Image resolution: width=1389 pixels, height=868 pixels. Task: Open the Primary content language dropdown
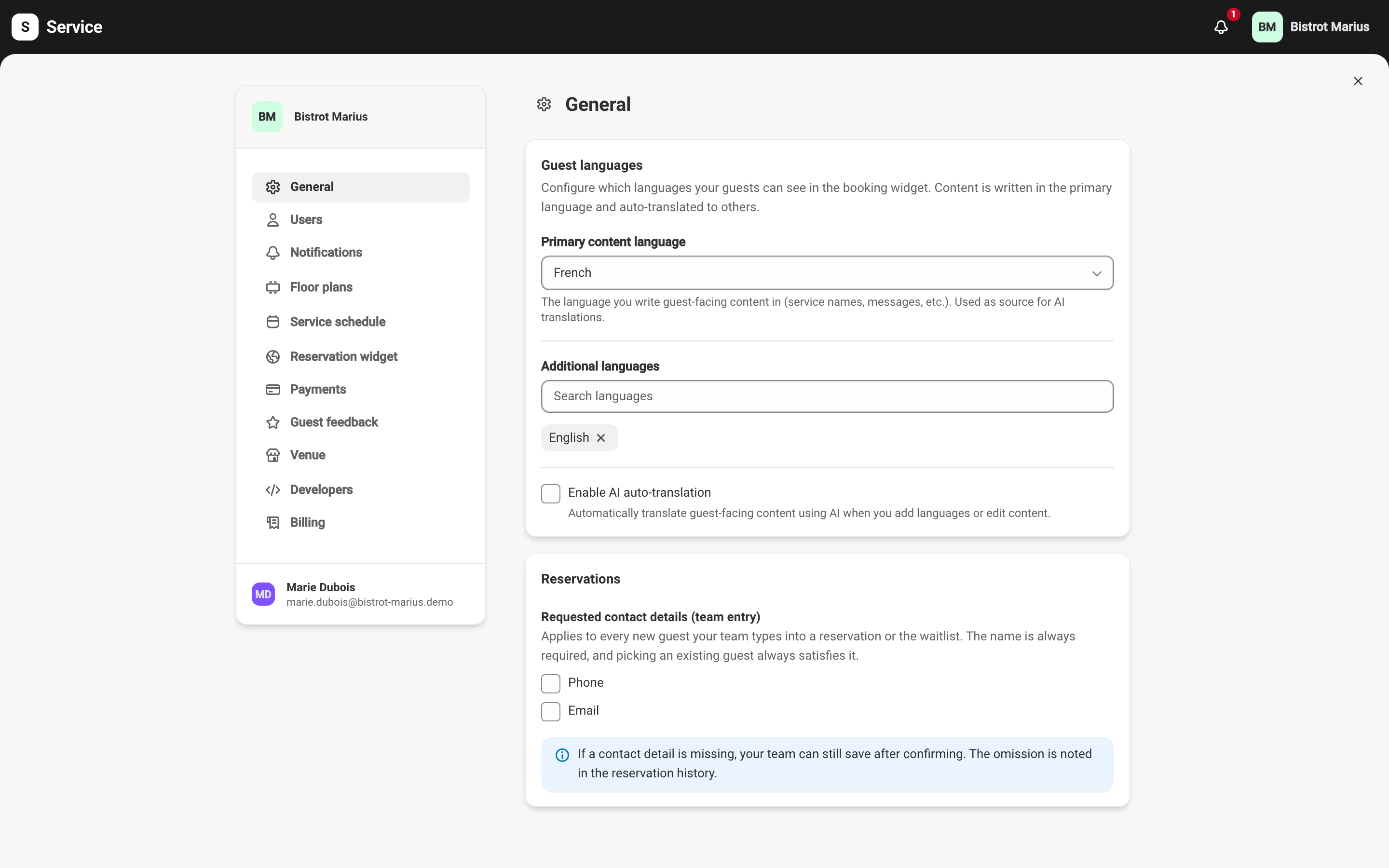(827, 272)
